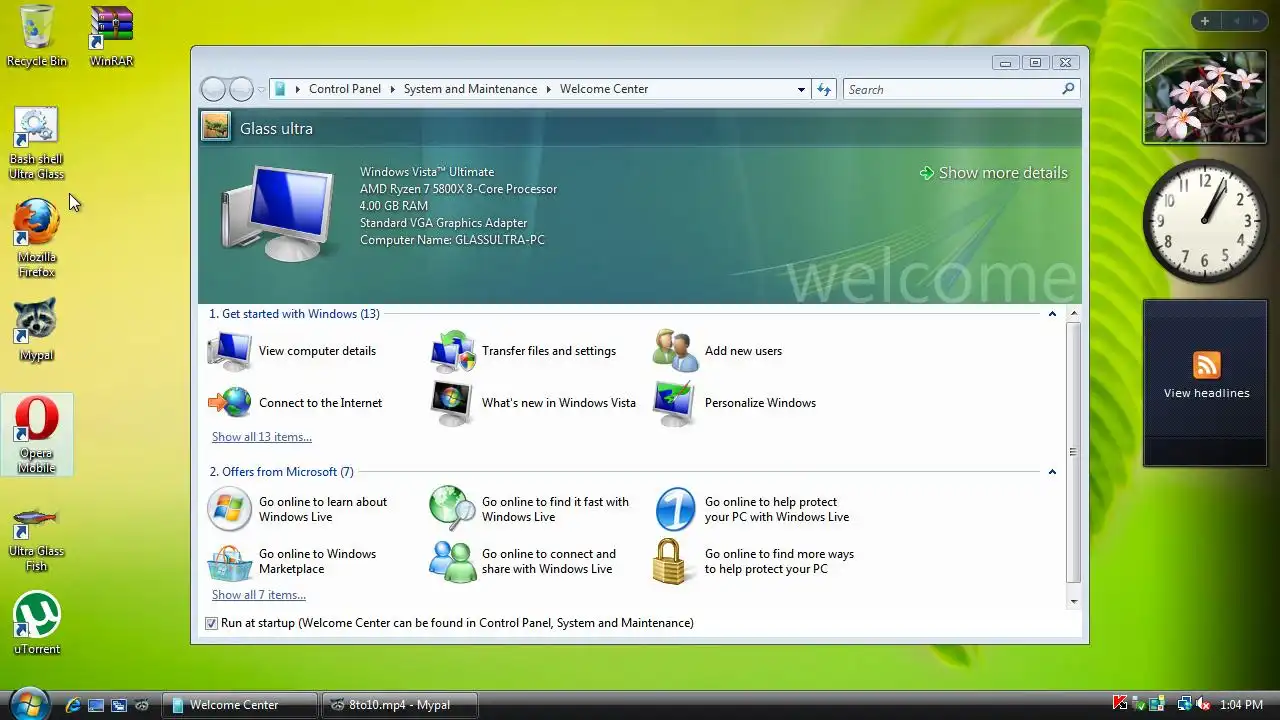Launch Internet Explorer from Quick Launch
This screenshot has height=720, width=1280.
pos(73,705)
